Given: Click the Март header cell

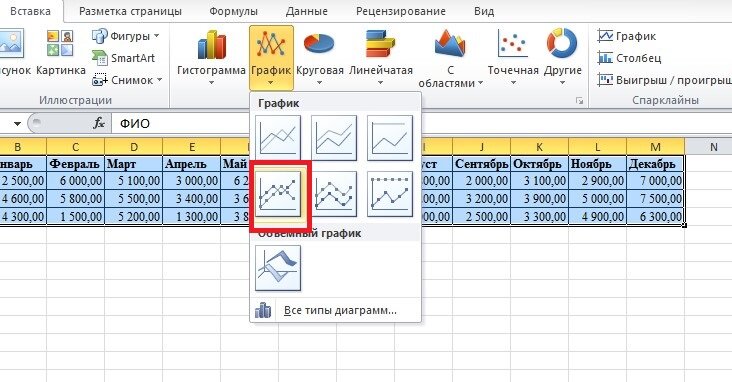Looking at the screenshot, I should [134, 164].
